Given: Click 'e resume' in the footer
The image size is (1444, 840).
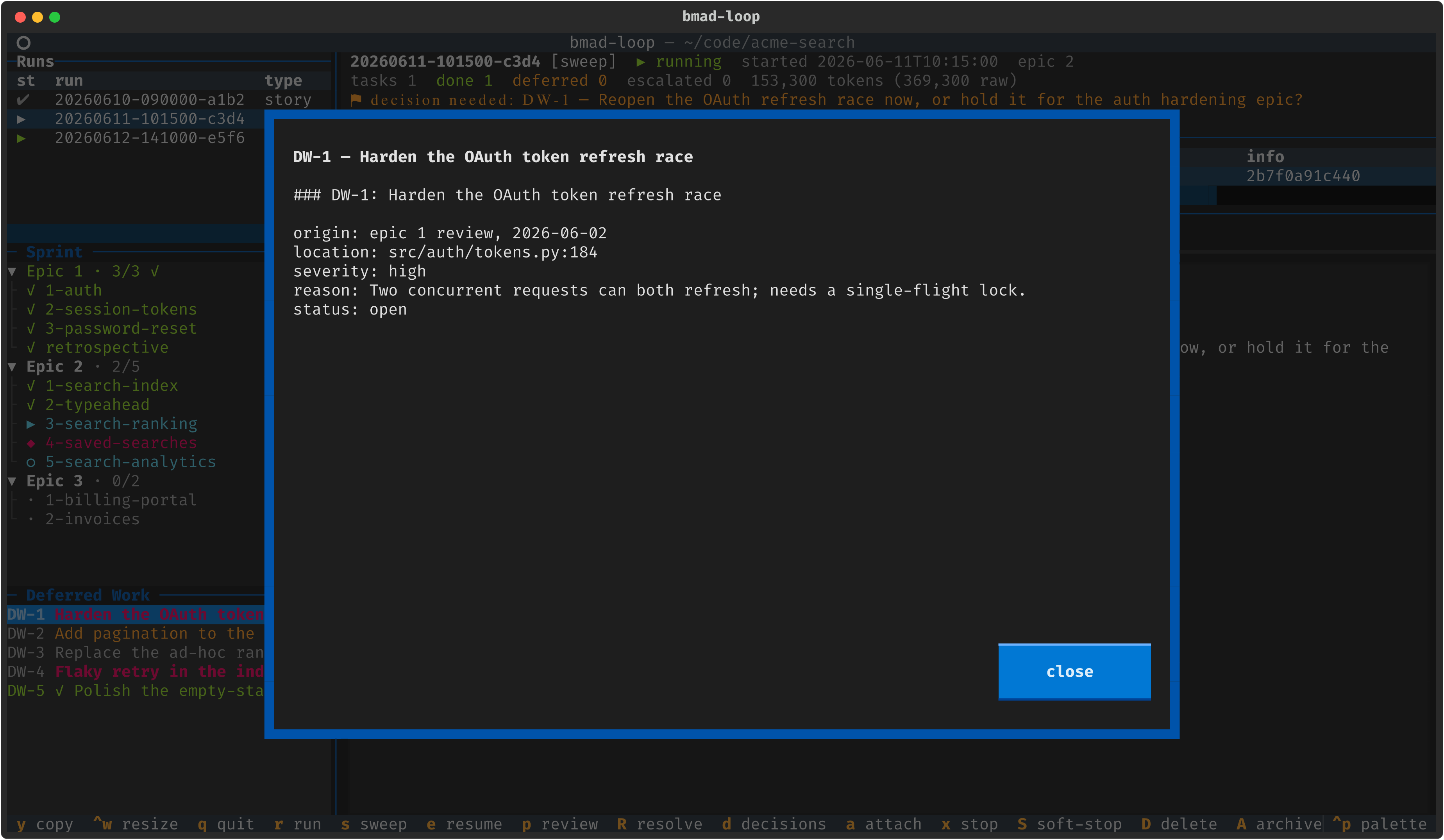Looking at the screenshot, I should click(464, 824).
